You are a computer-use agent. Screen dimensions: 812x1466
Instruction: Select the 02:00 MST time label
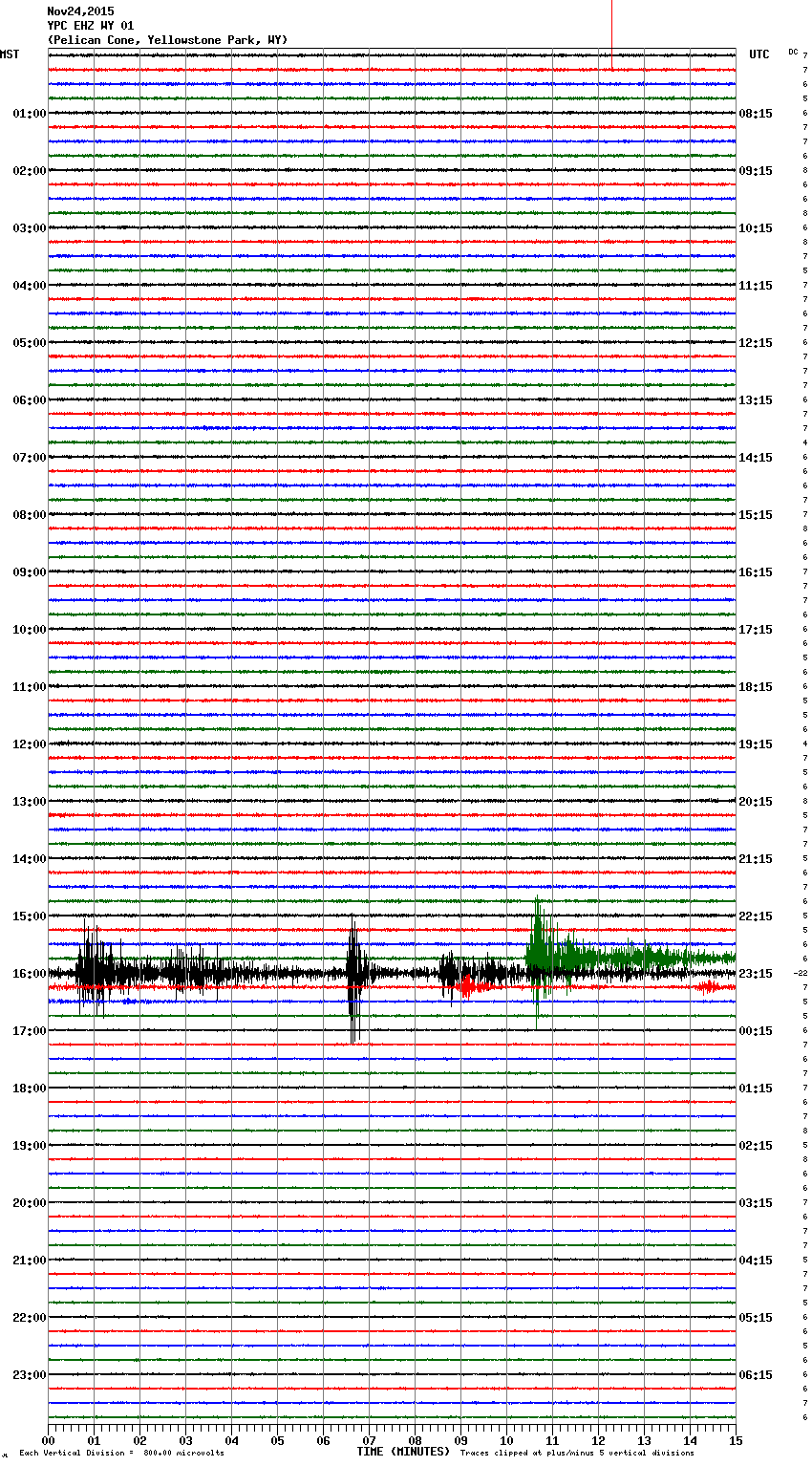tap(30, 171)
